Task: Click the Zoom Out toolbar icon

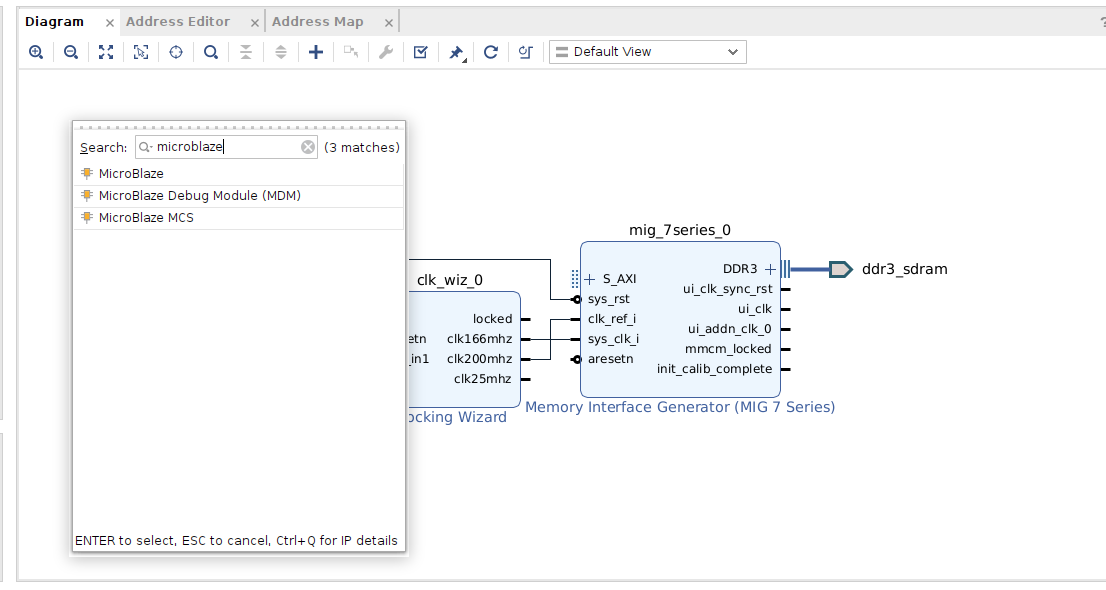Action: point(71,52)
